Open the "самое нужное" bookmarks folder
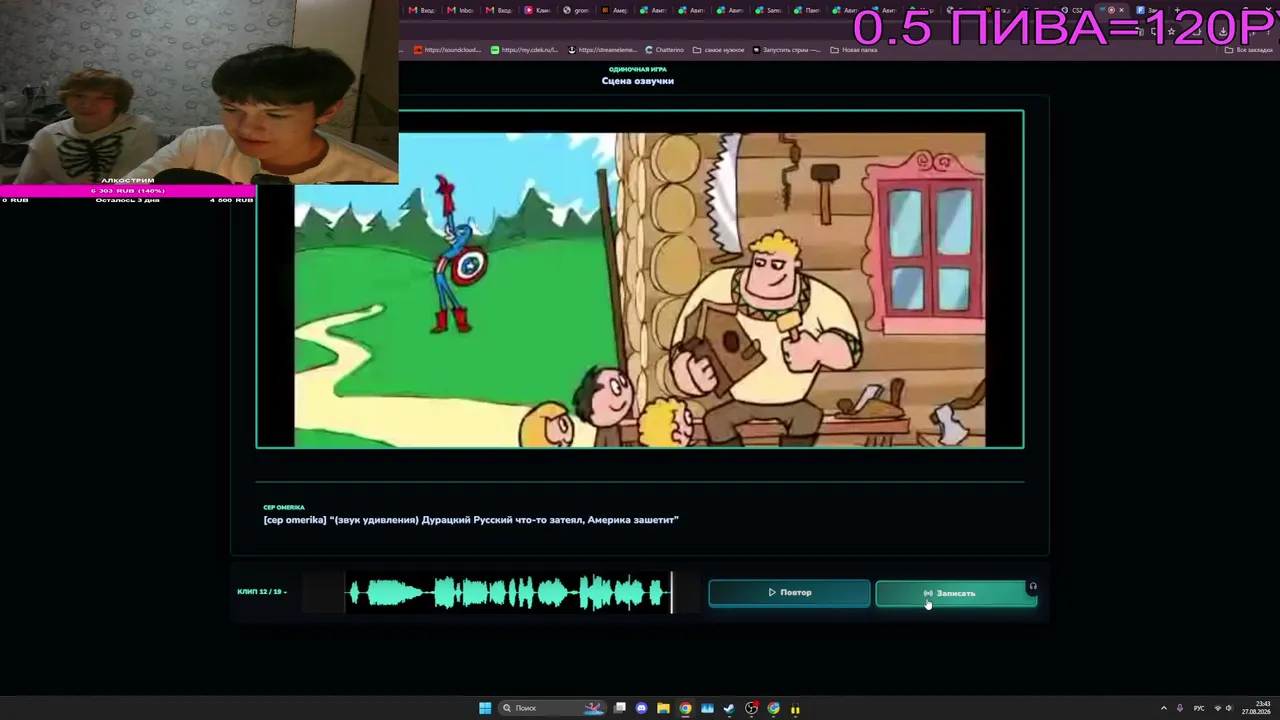This screenshot has height=720, width=1280. click(x=719, y=50)
